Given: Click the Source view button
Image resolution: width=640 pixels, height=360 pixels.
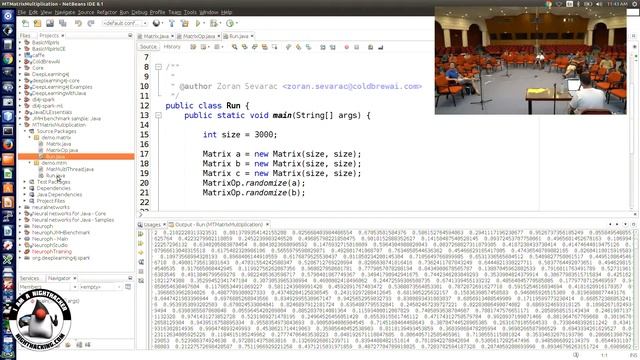Looking at the screenshot, I should tap(148, 47).
